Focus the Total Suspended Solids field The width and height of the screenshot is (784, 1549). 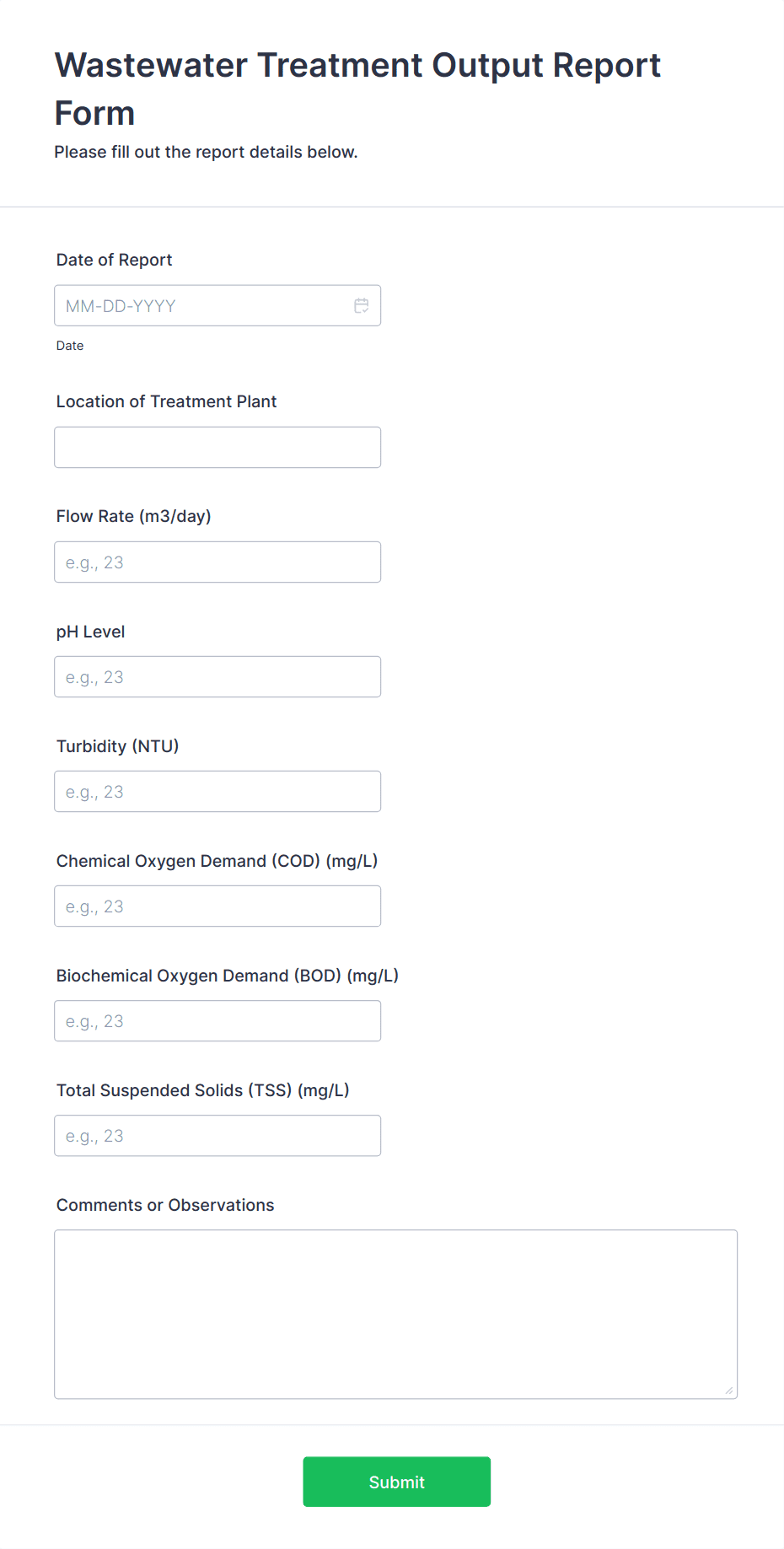[217, 1135]
